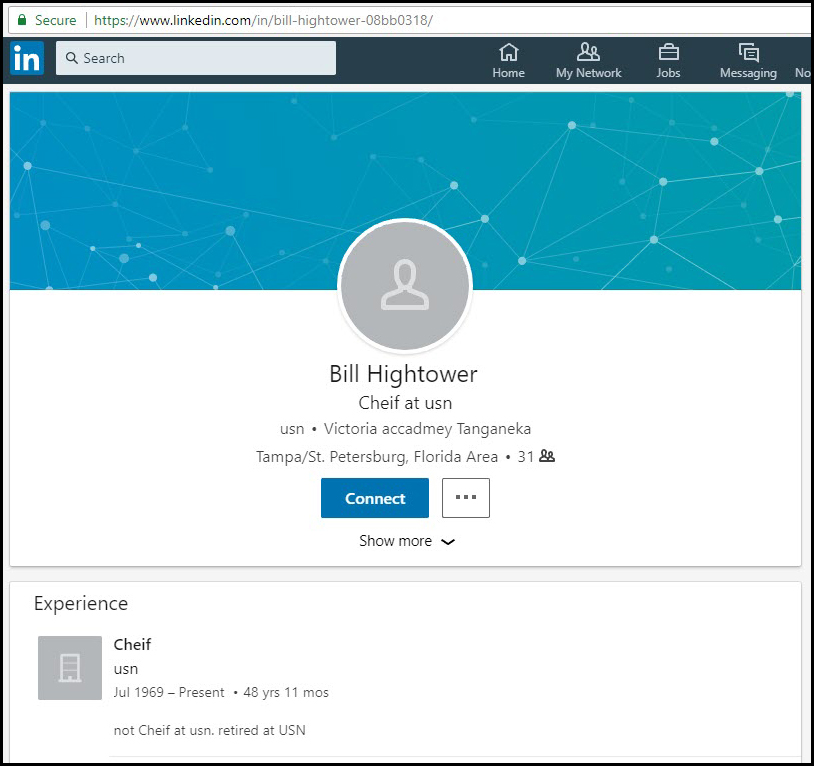The height and width of the screenshot is (766, 814).
Task: Open My Network people icon
Action: 588,52
